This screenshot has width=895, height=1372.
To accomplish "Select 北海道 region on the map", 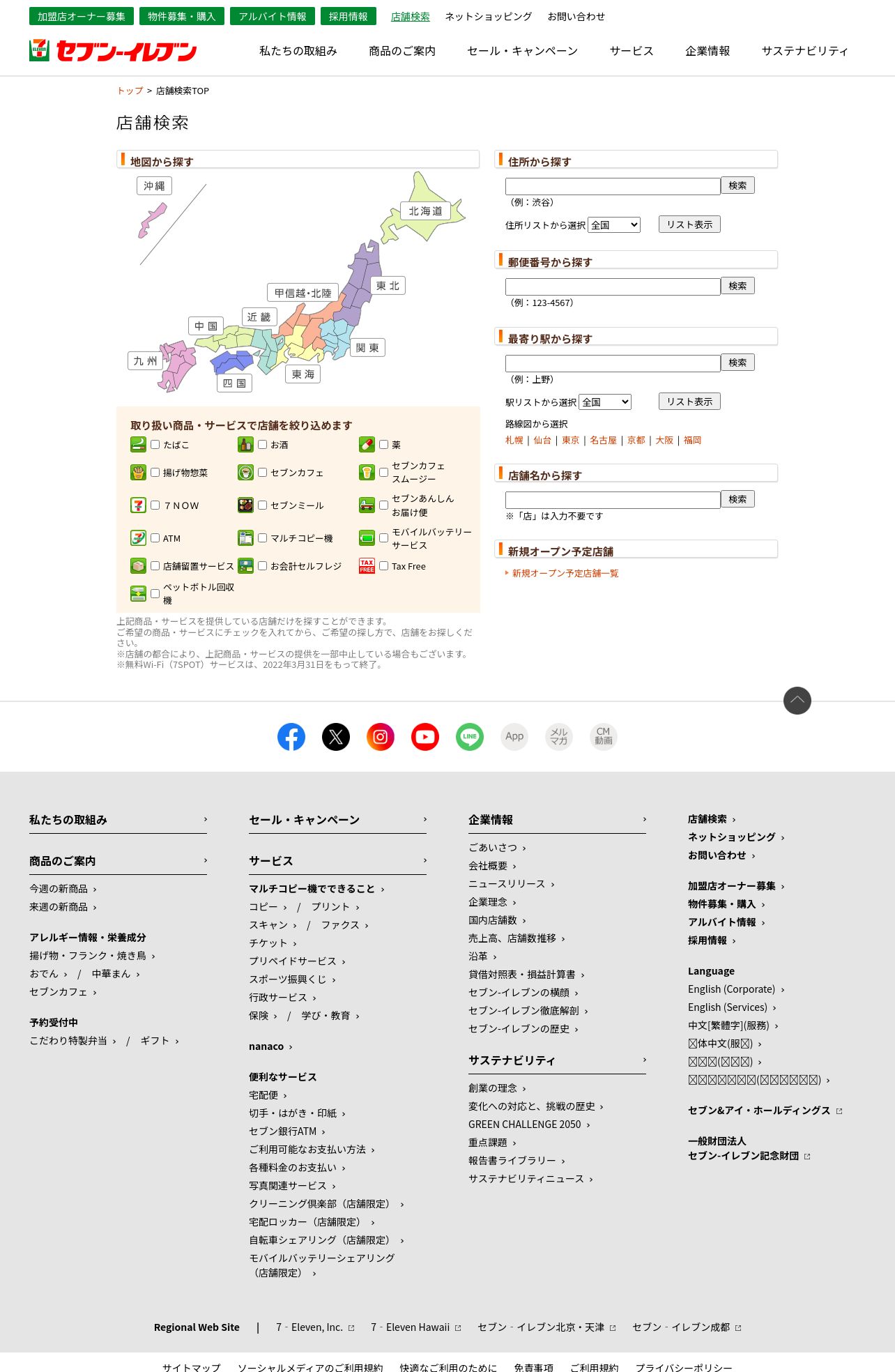I will pyautogui.click(x=425, y=211).
